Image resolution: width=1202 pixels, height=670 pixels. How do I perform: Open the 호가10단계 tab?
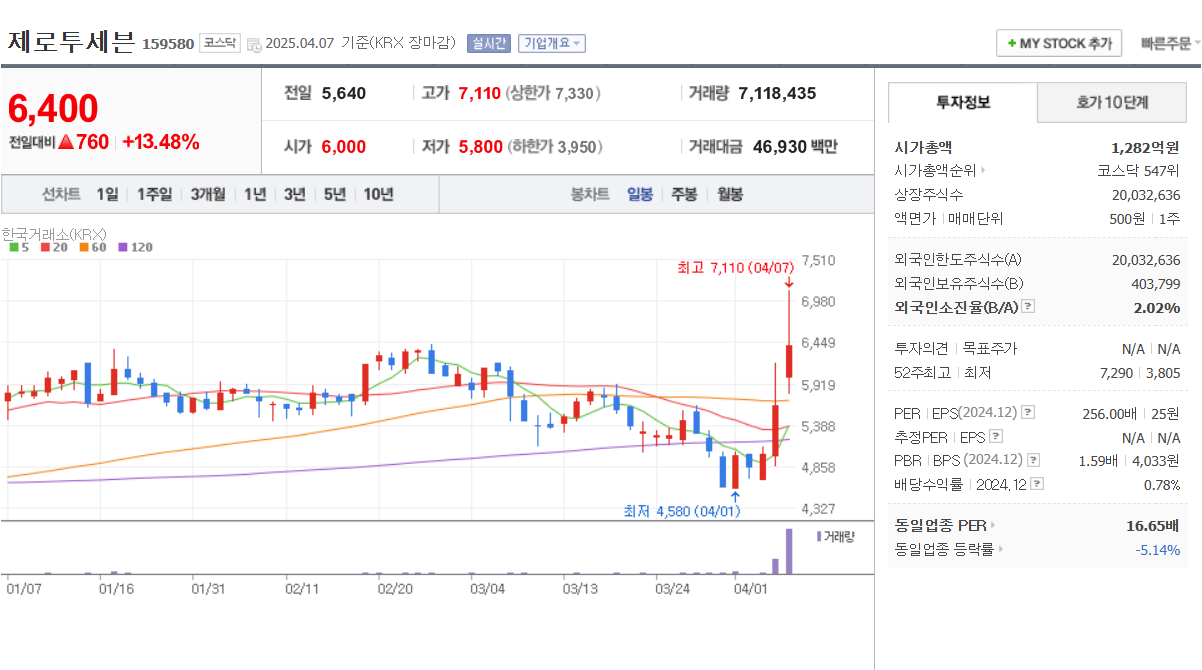(1112, 102)
